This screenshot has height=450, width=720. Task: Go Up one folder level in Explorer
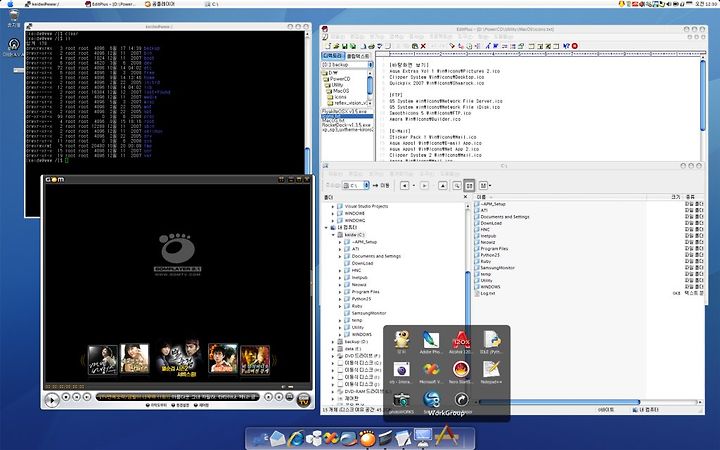[443, 186]
